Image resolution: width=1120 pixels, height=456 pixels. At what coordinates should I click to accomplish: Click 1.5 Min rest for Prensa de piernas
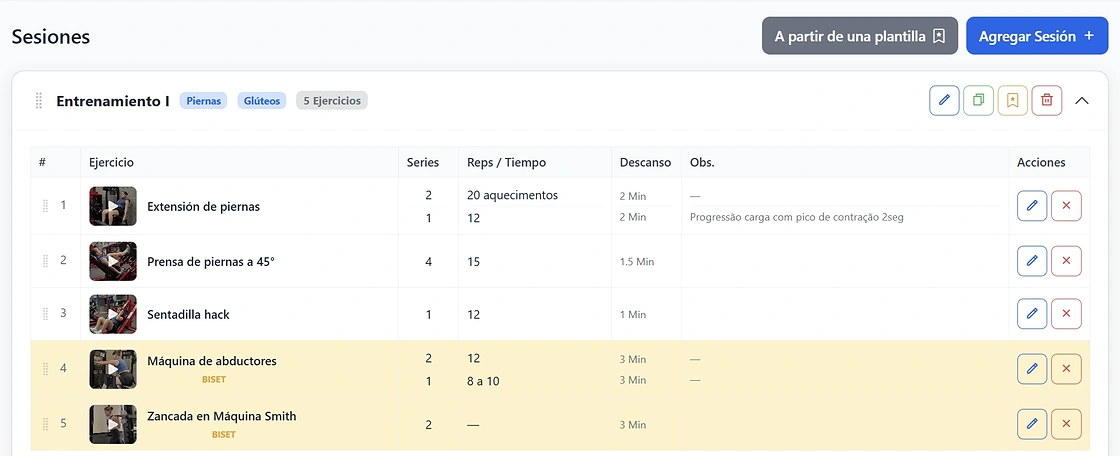point(637,262)
